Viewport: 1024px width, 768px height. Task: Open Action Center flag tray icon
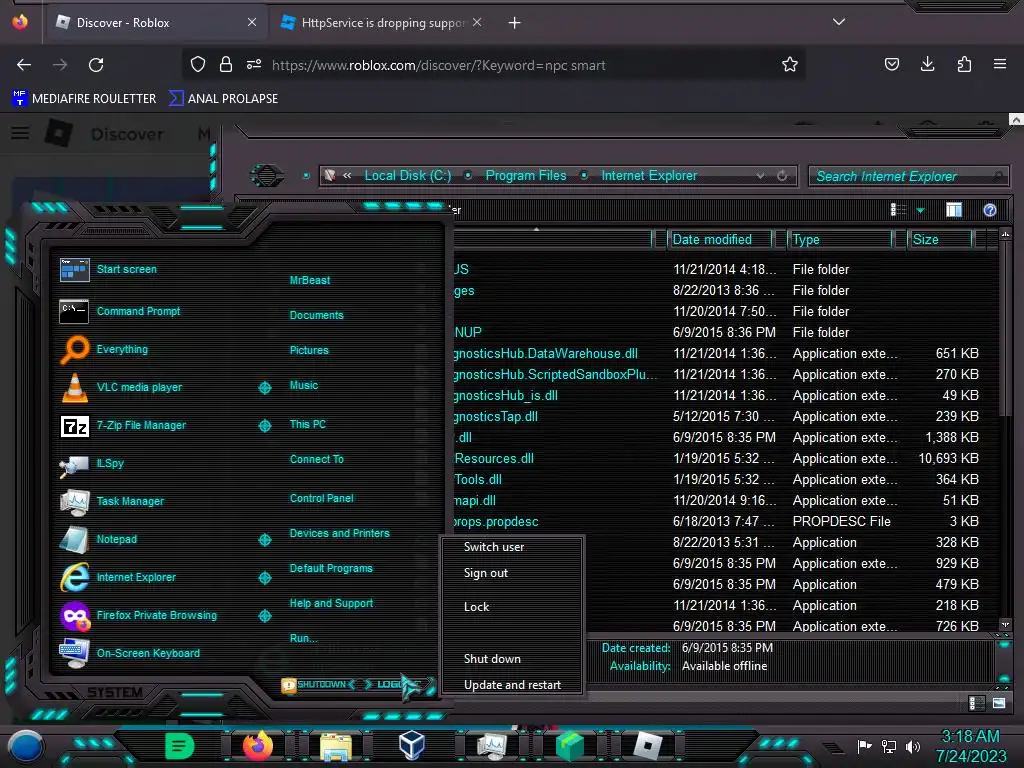(865, 746)
